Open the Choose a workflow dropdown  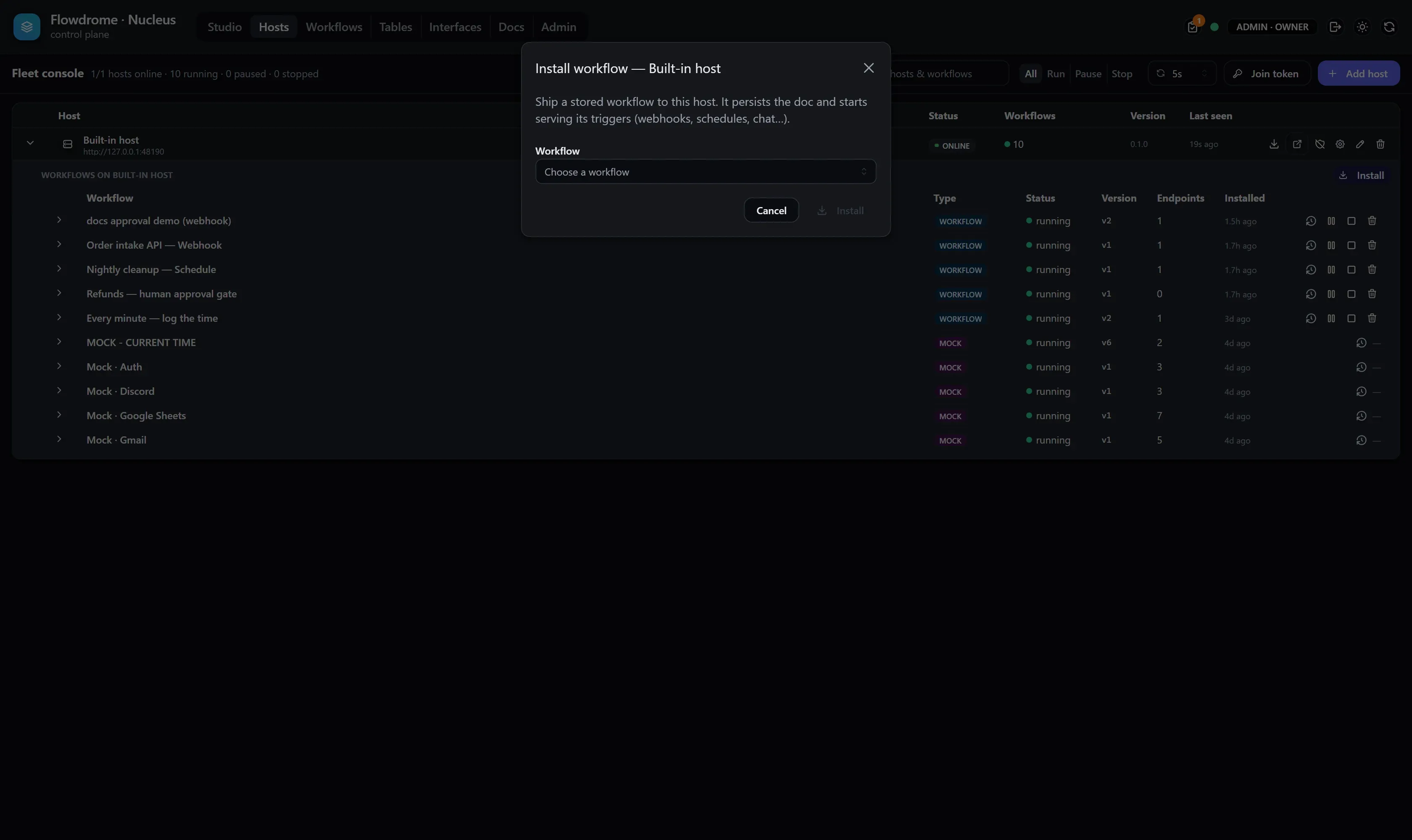(x=705, y=171)
